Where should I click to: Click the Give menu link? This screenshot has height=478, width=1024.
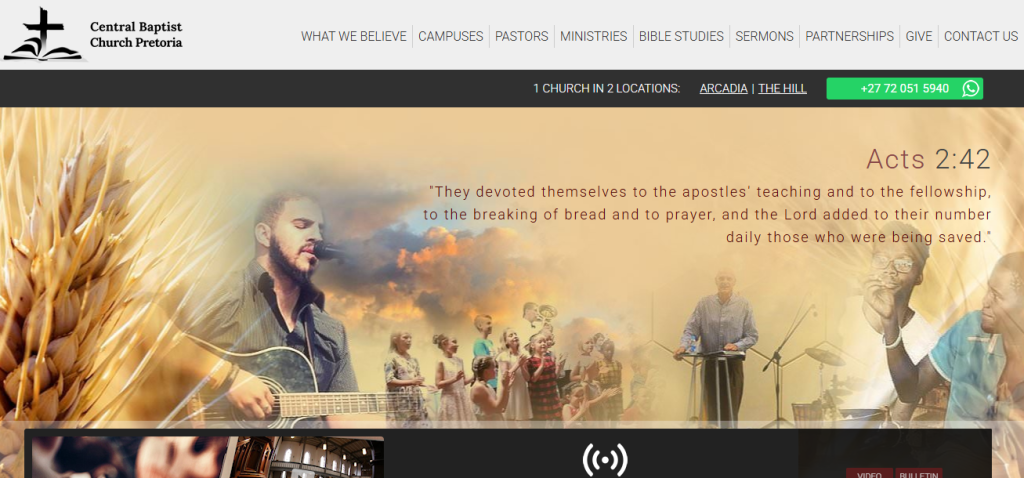tap(918, 37)
